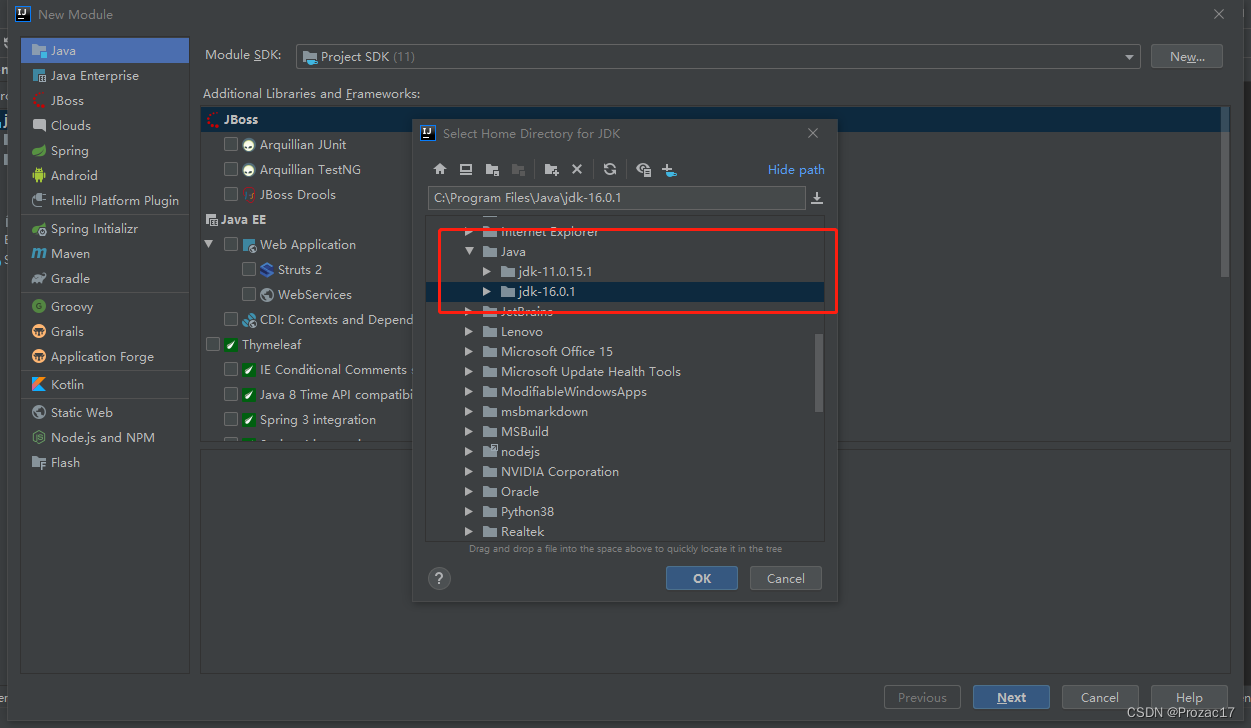Choose Clouds module type

[105, 125]
